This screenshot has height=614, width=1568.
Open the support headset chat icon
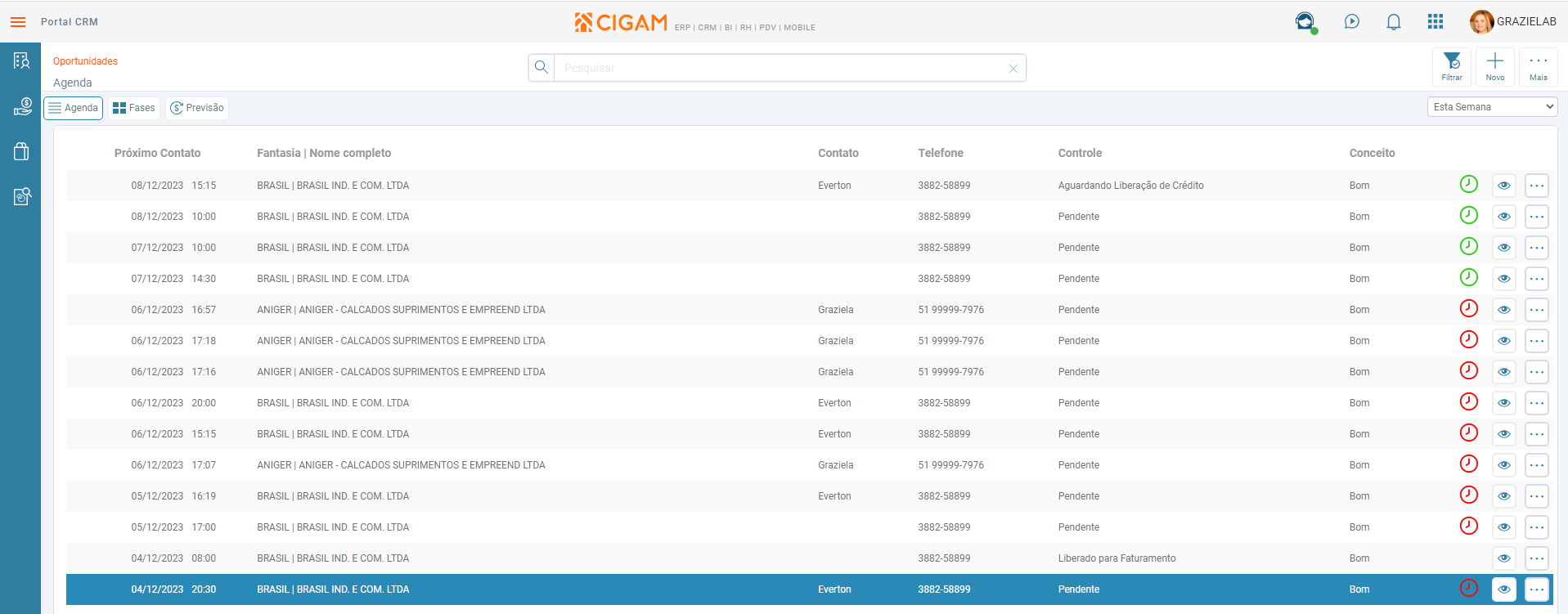[x=1305, y=21]
